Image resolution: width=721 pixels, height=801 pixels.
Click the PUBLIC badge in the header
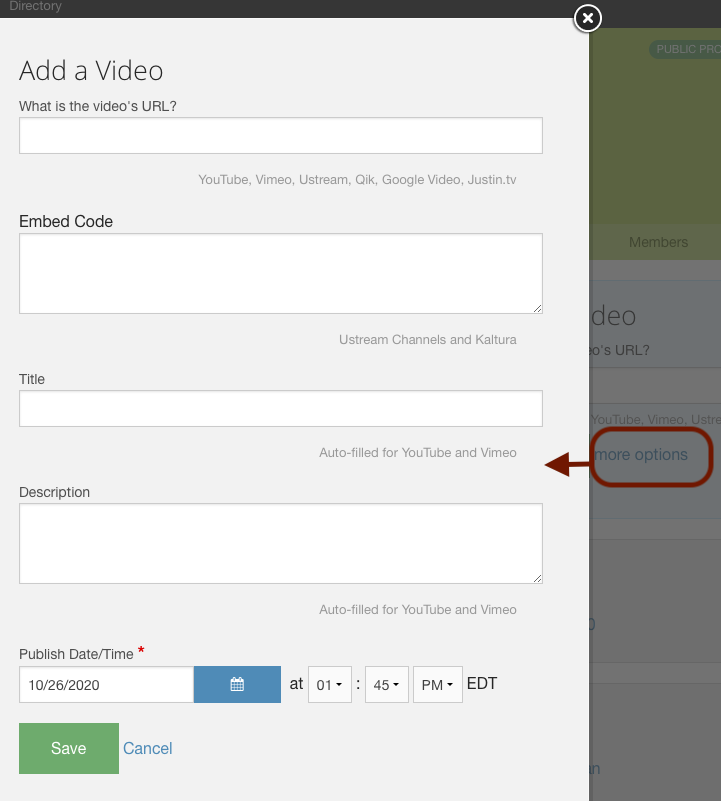685,49
